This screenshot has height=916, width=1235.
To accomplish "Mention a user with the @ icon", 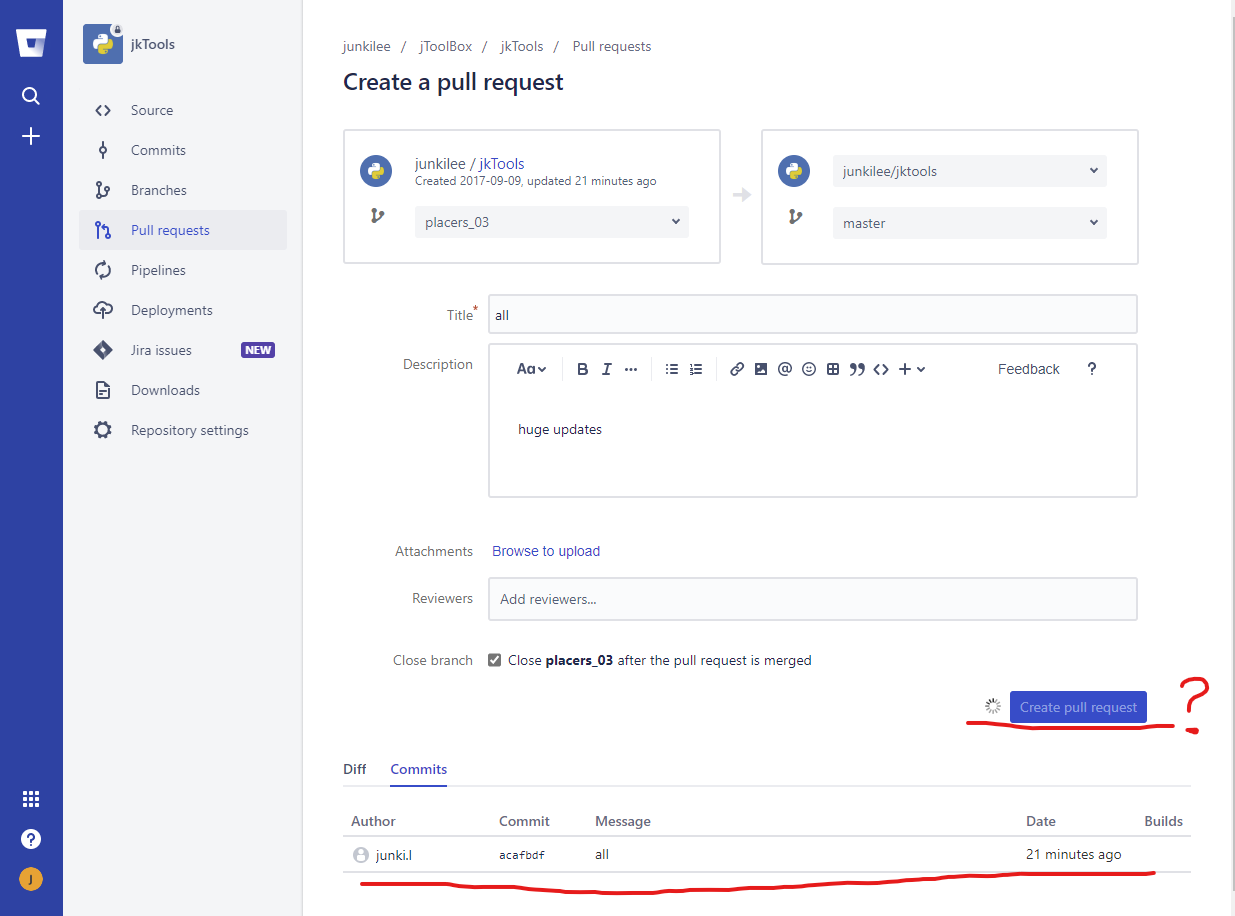I will point(785,368).
